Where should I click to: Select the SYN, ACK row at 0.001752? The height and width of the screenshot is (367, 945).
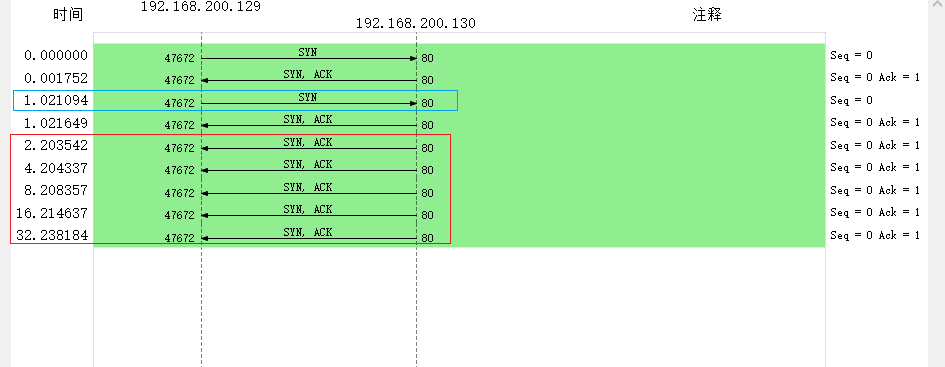(x=459, y=77)
